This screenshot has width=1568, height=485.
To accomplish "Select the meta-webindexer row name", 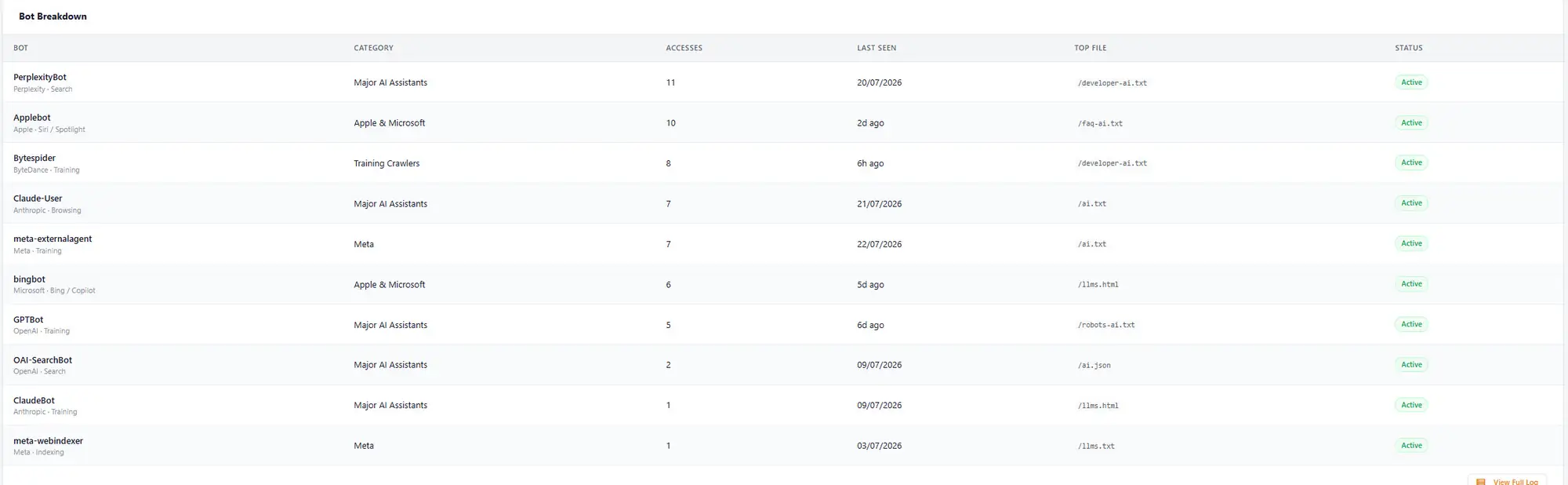I will click(48, 441).
